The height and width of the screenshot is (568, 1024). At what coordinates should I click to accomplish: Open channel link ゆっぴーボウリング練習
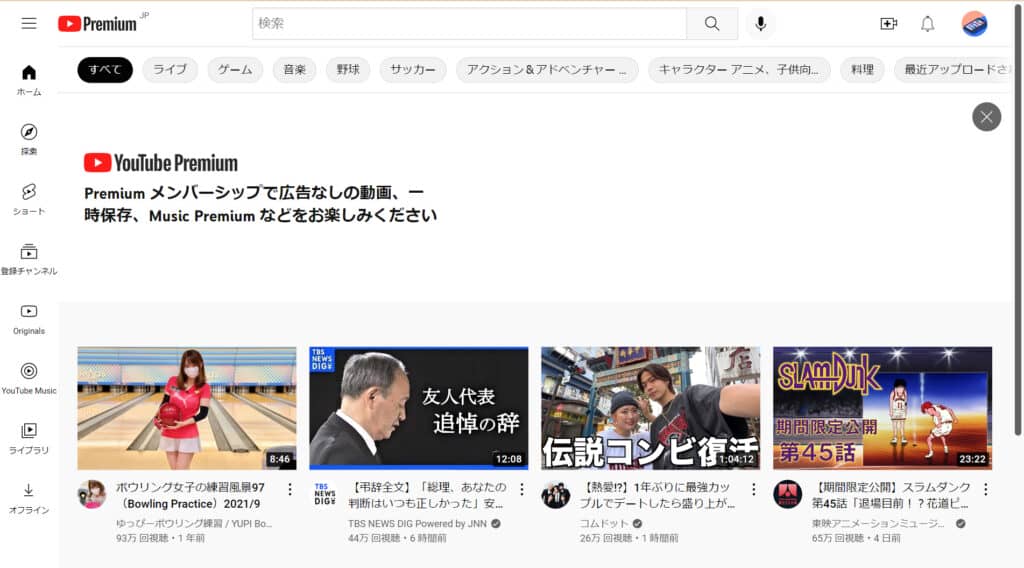pos(194,524)
